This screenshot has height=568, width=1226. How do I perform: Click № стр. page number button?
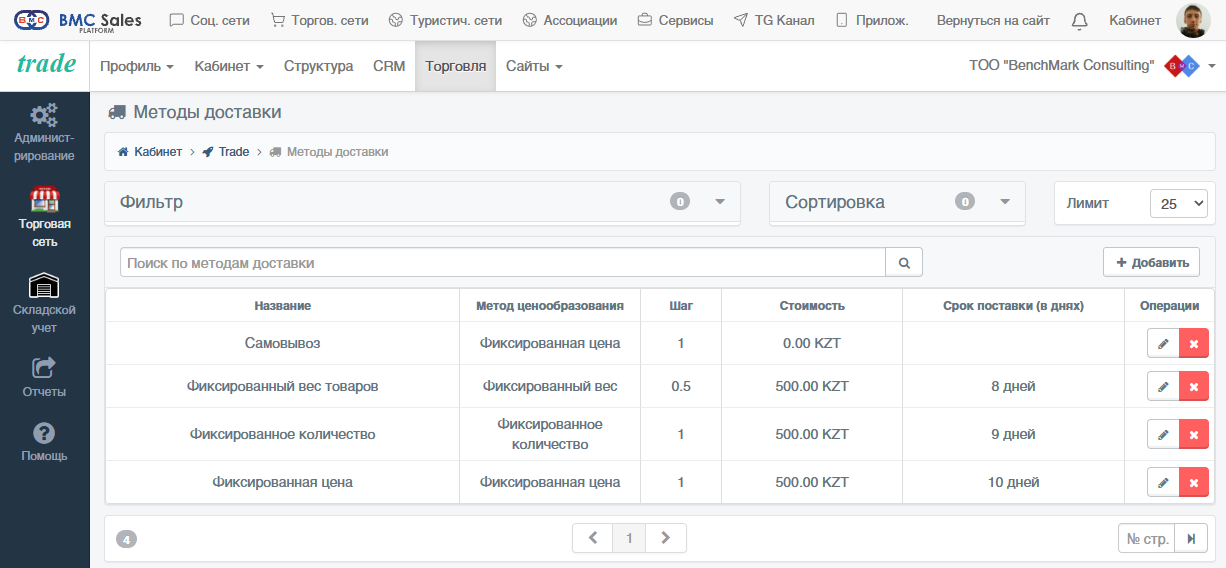(1147, 539)
